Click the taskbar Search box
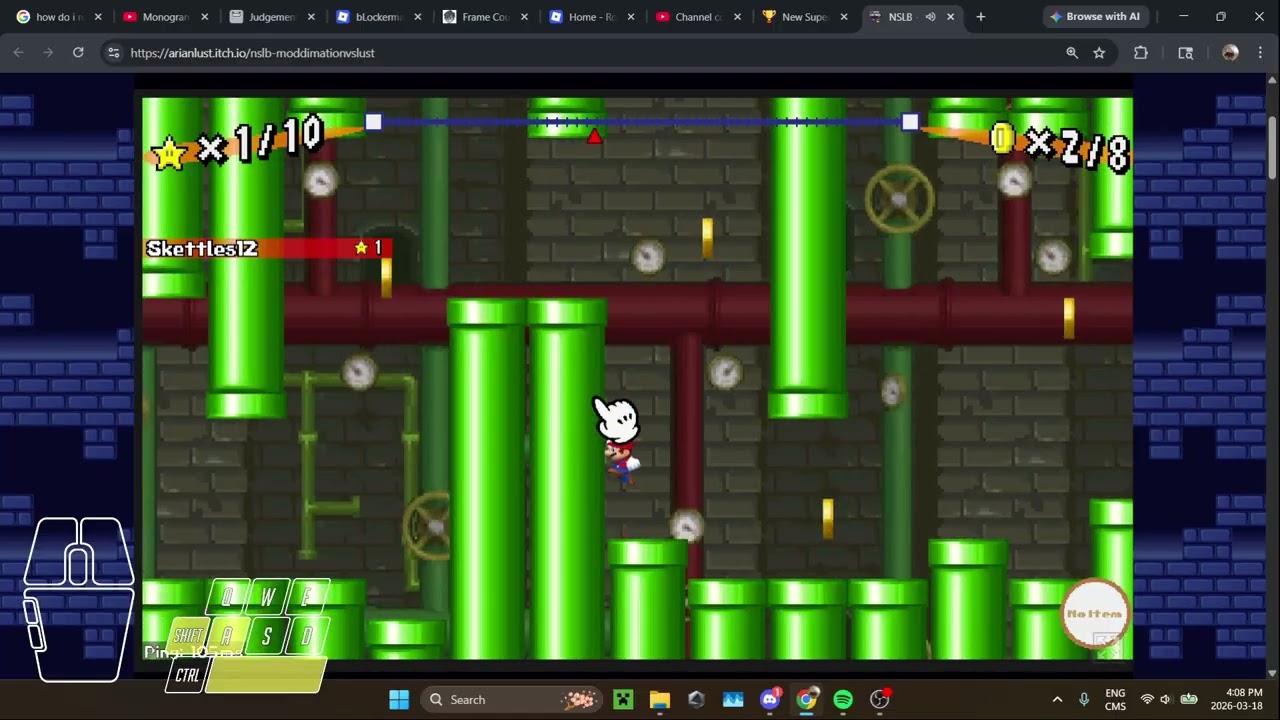This screenshot has width=1280, height=720. (513, 699)
